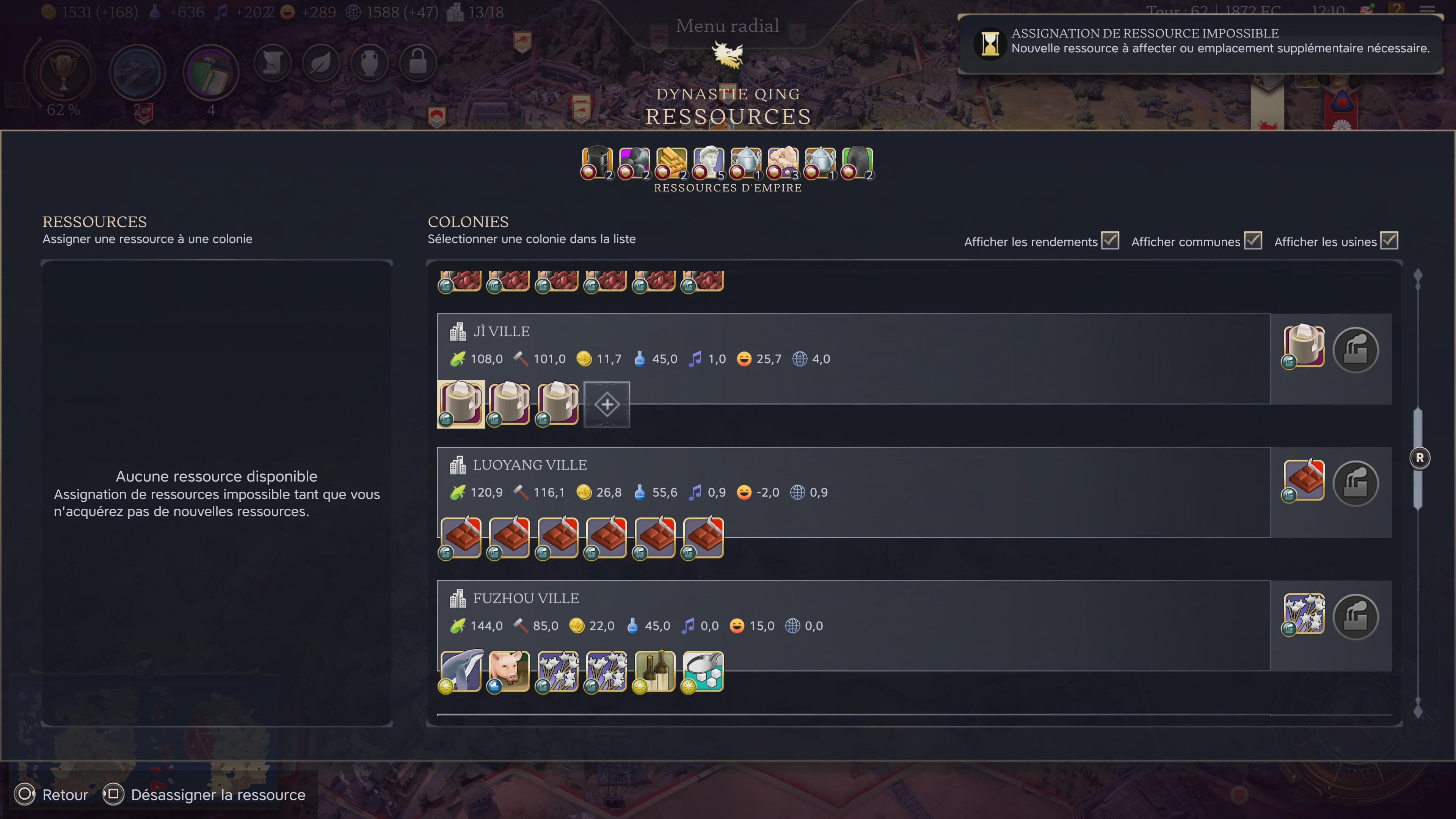Viewport: 1456px width, 819px height.
Task: Click the tire empire resource icon
Action: (x=857, y=163)
